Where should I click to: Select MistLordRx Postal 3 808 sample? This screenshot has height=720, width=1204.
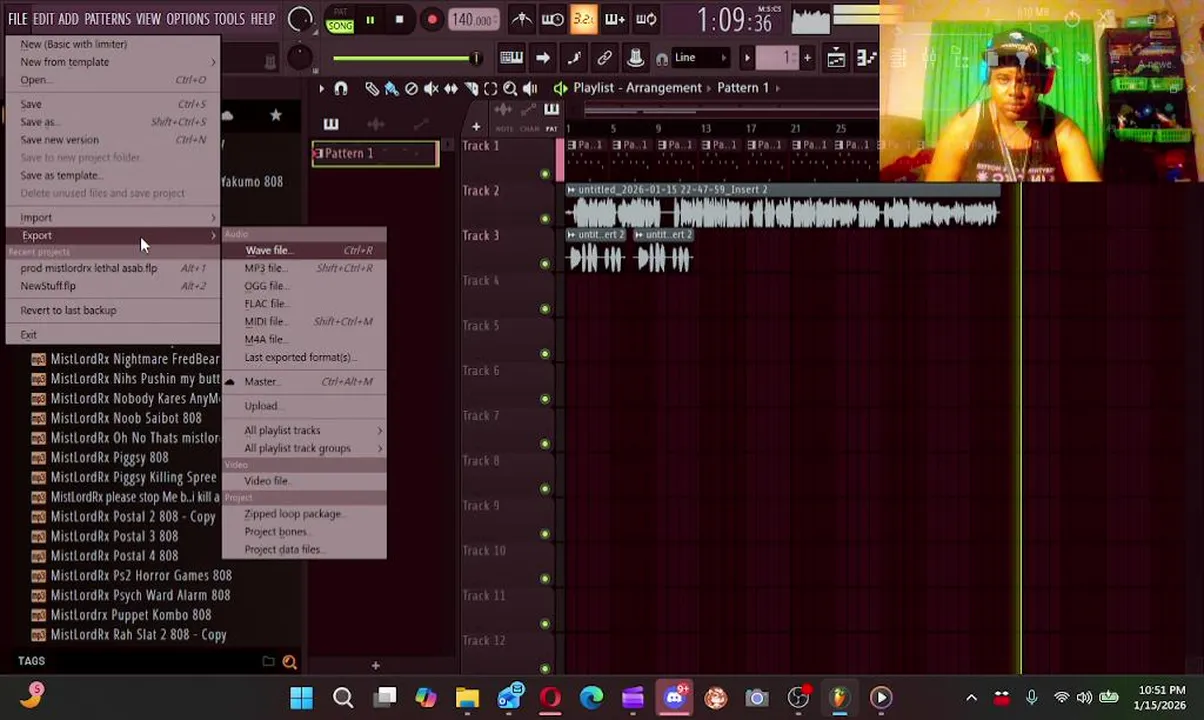coord(114,536)
